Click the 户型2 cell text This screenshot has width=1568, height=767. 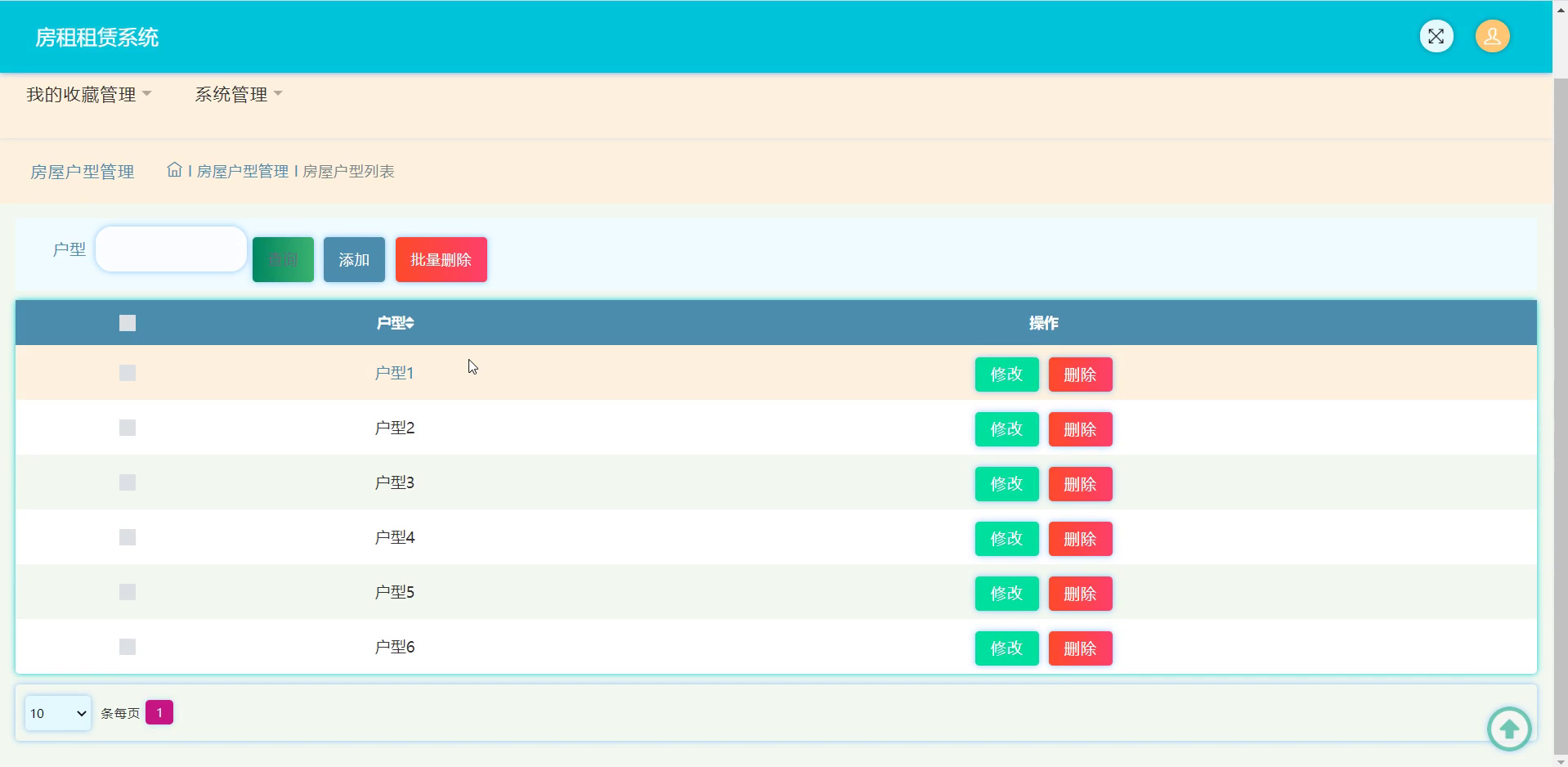[x=394, y=428]
